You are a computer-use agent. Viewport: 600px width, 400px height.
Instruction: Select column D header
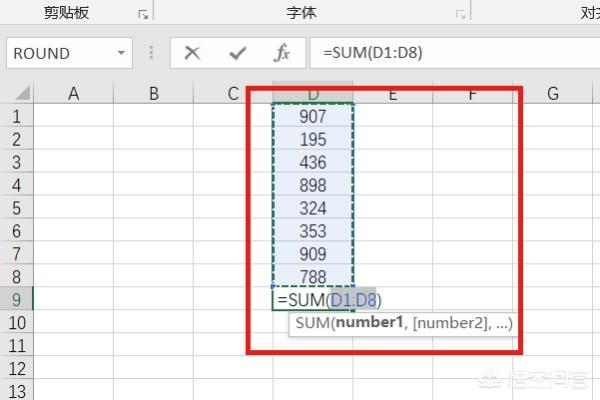(x=313, y=93)
